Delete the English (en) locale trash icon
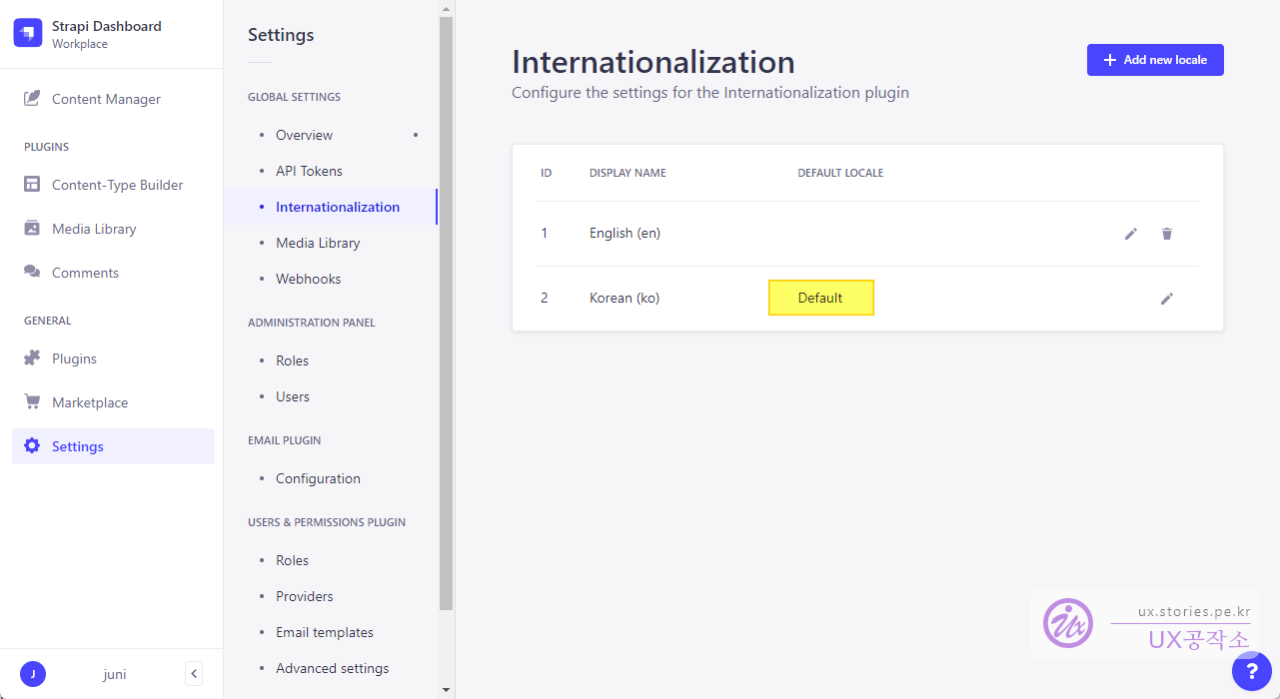 click(1167, 233)
